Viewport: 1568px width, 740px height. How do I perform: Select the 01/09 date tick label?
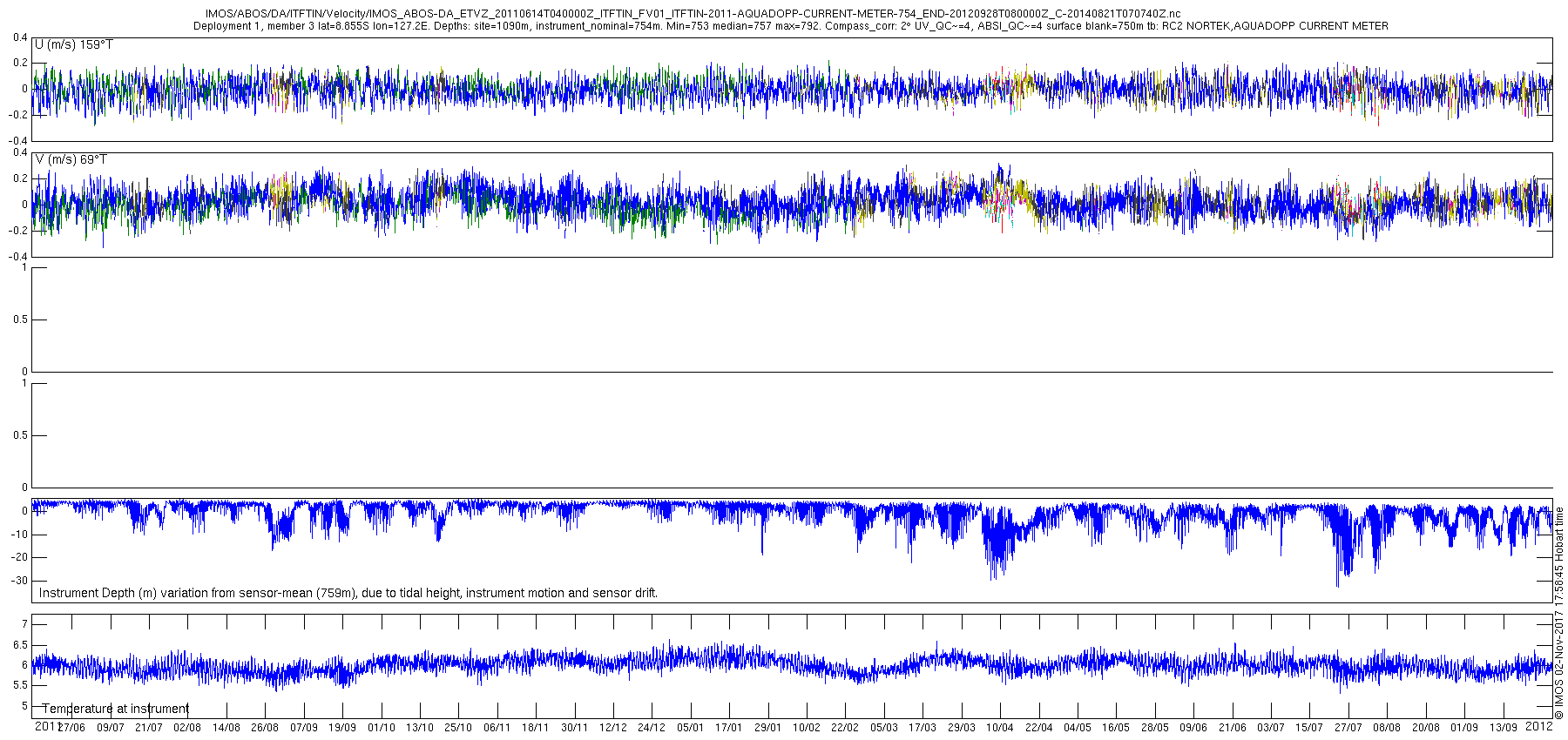(x=1464, y=728)
